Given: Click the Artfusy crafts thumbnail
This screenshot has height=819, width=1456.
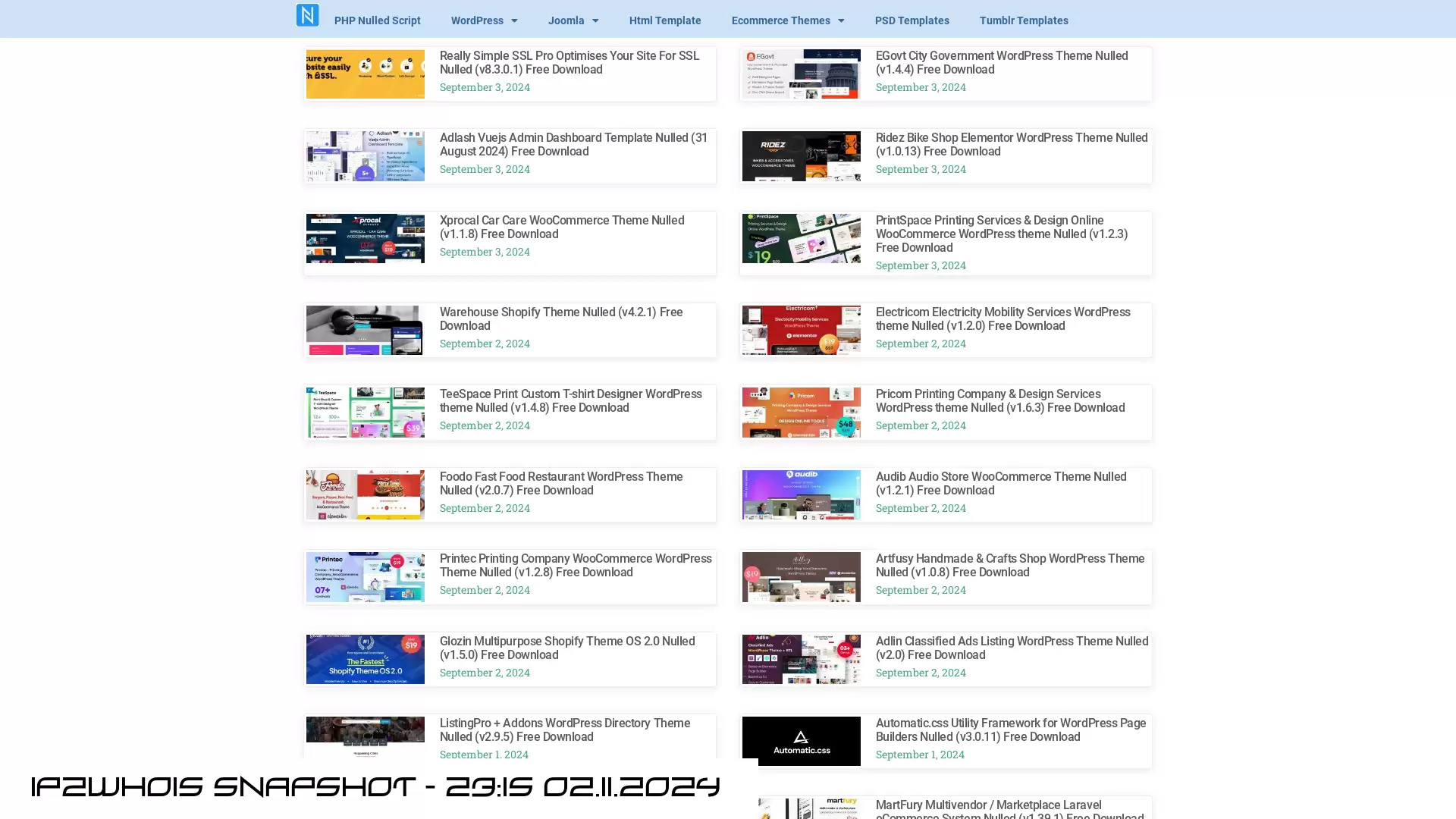Looking at the screenshot, I should (802, 577).
